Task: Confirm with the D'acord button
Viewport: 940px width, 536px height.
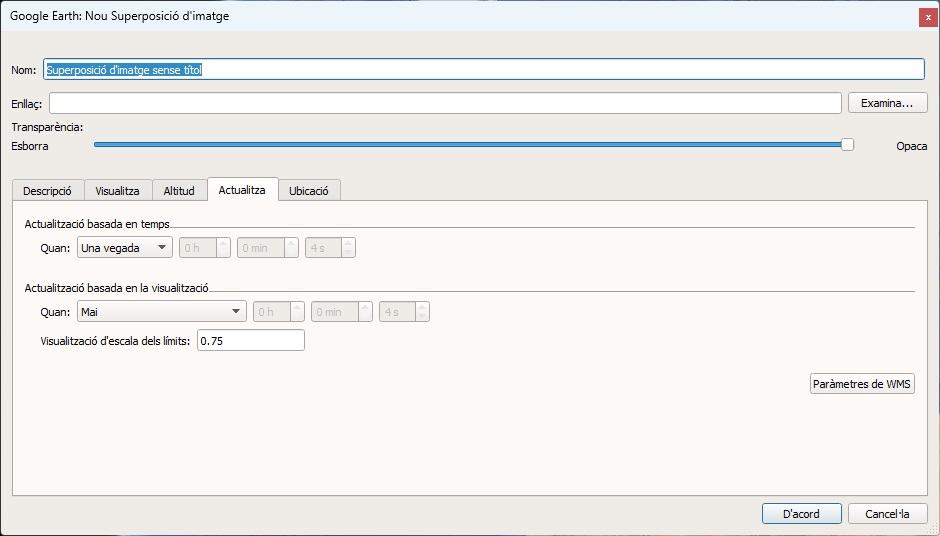Action: pyautogui.click(x=801, y=514)
